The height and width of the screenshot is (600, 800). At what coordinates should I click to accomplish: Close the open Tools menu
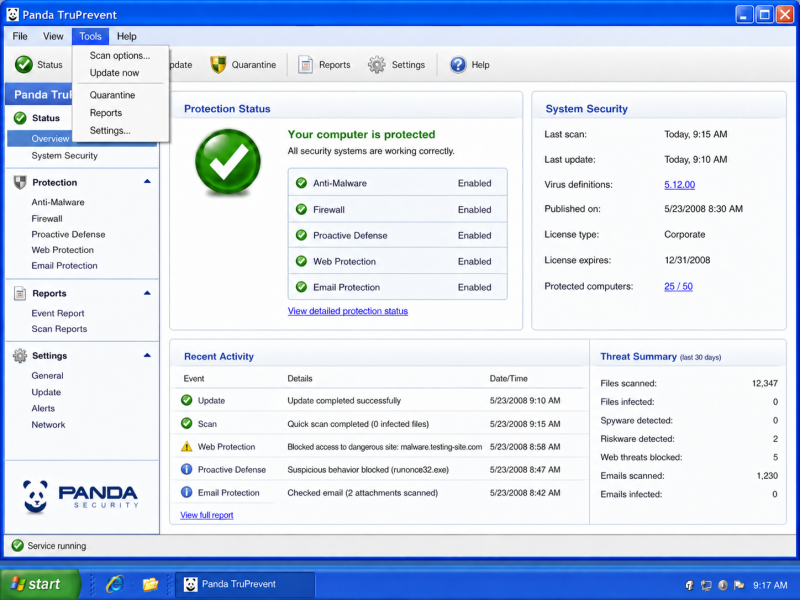pyautogui.click(x=90, y=36)
